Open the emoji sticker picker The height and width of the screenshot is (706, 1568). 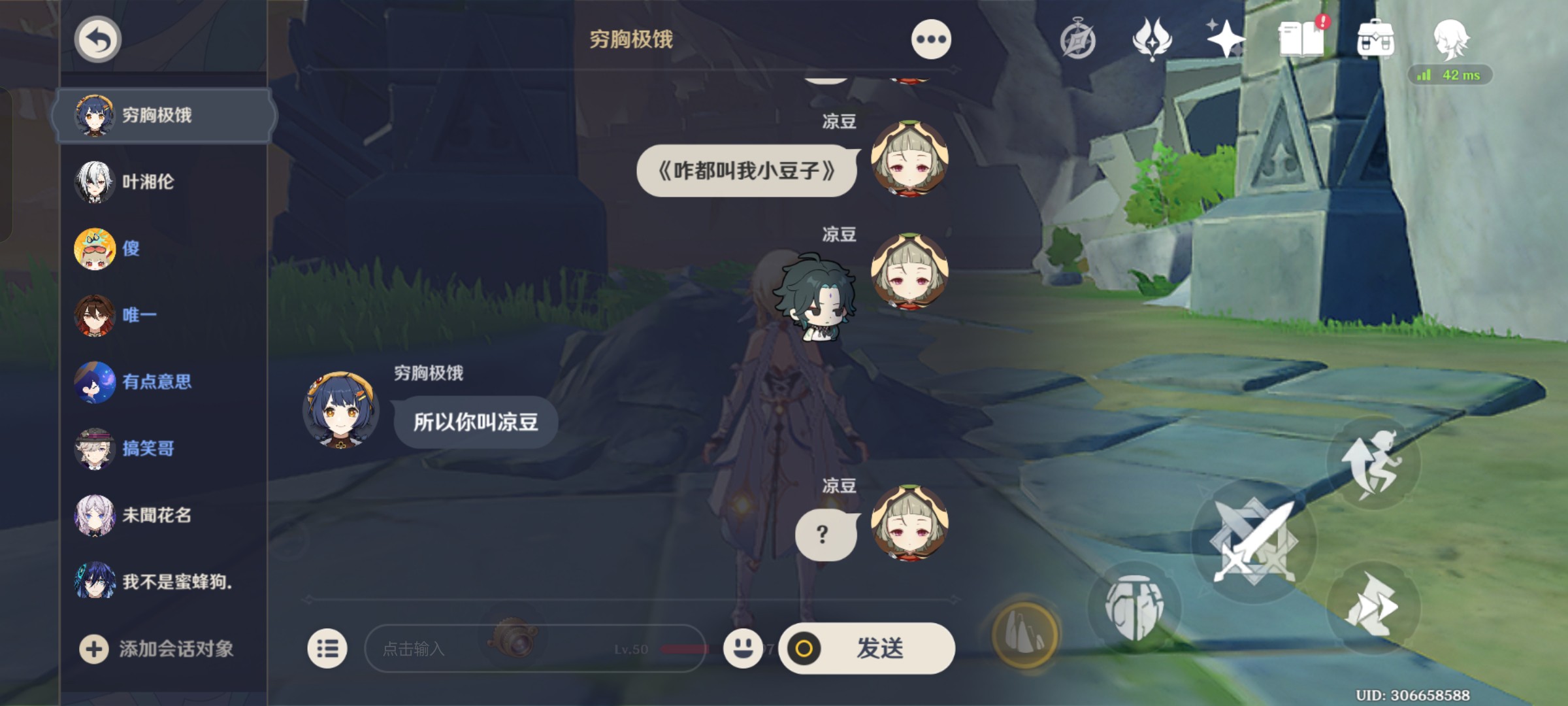point(743,648)
